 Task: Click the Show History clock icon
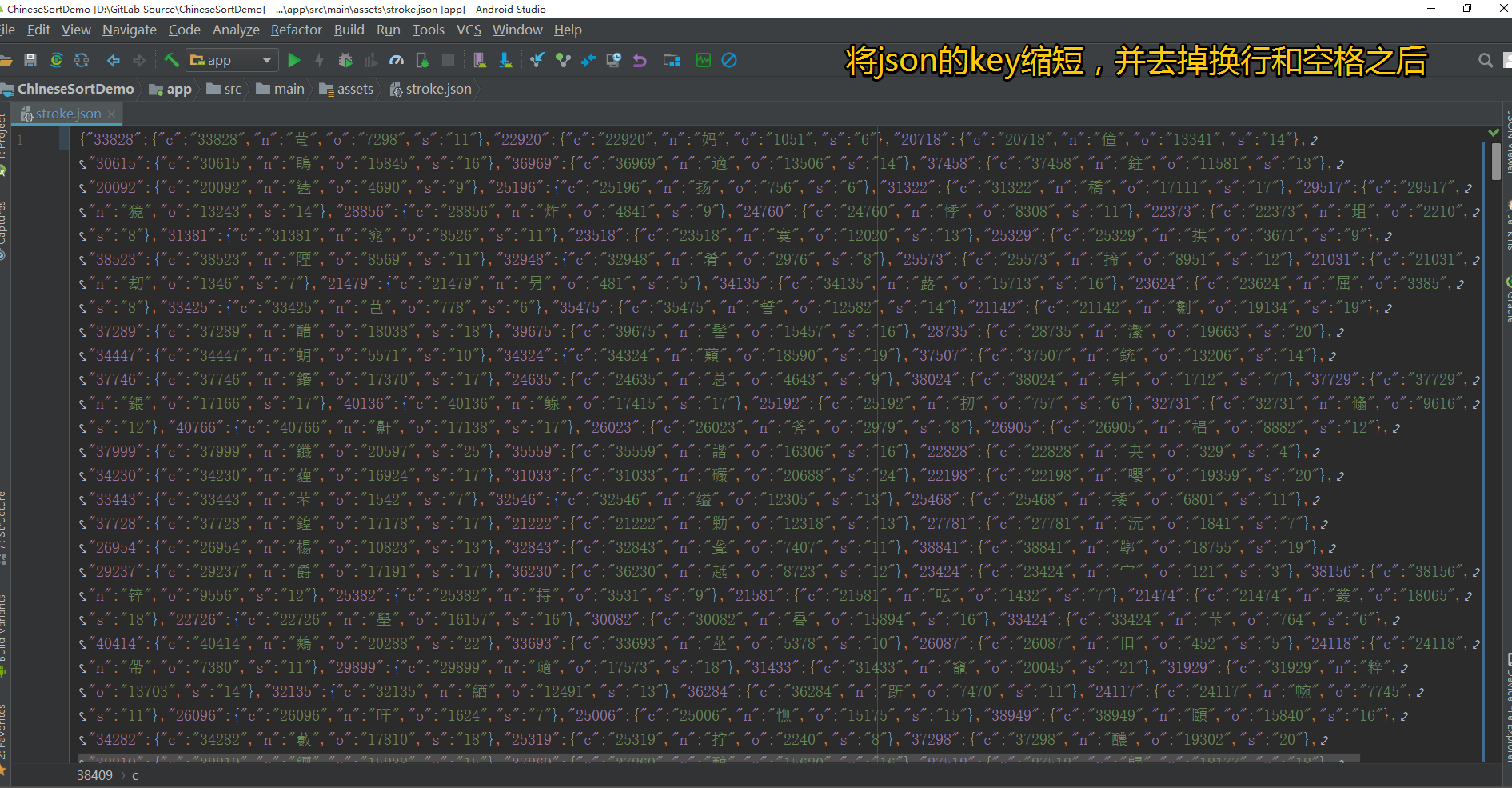614,60
